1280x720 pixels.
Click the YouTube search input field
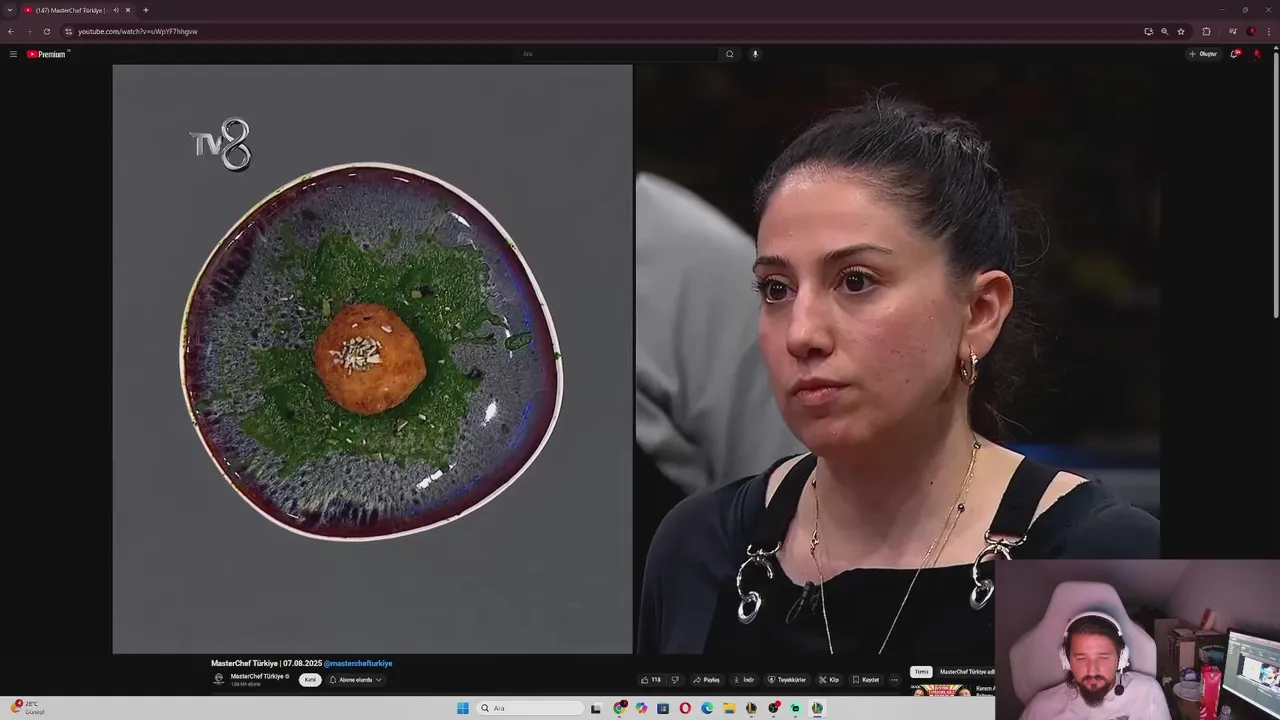coord(618,54)
